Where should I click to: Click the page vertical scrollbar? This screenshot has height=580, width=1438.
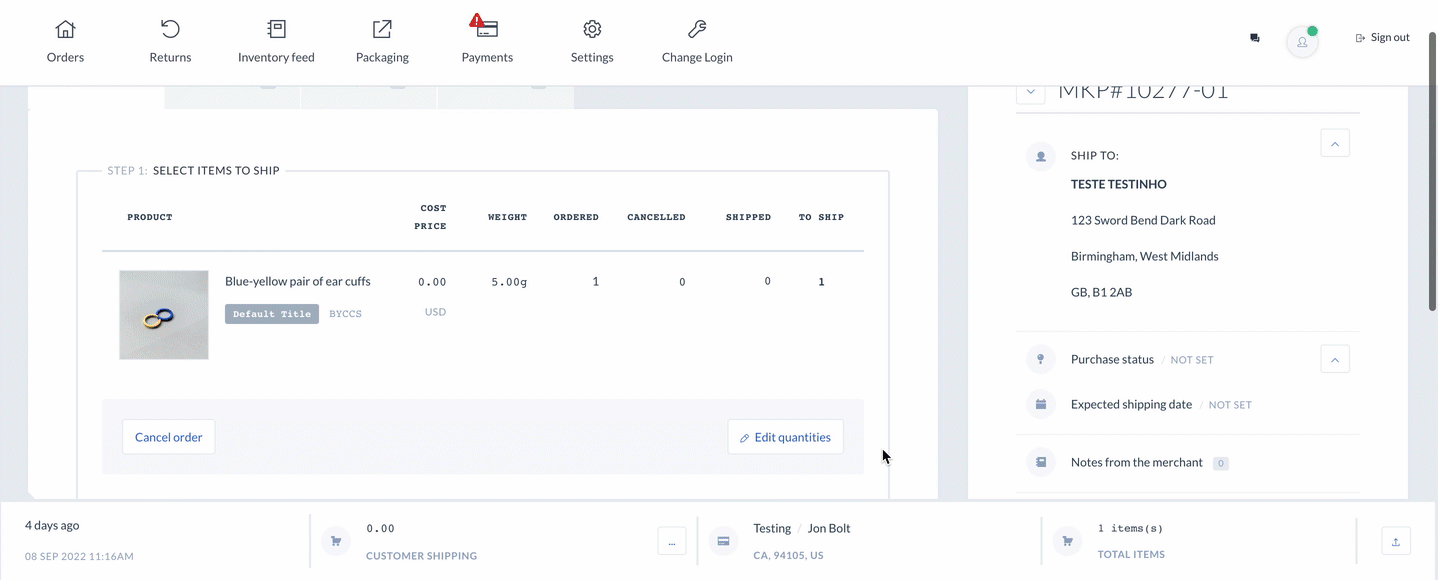point(1431,170)
